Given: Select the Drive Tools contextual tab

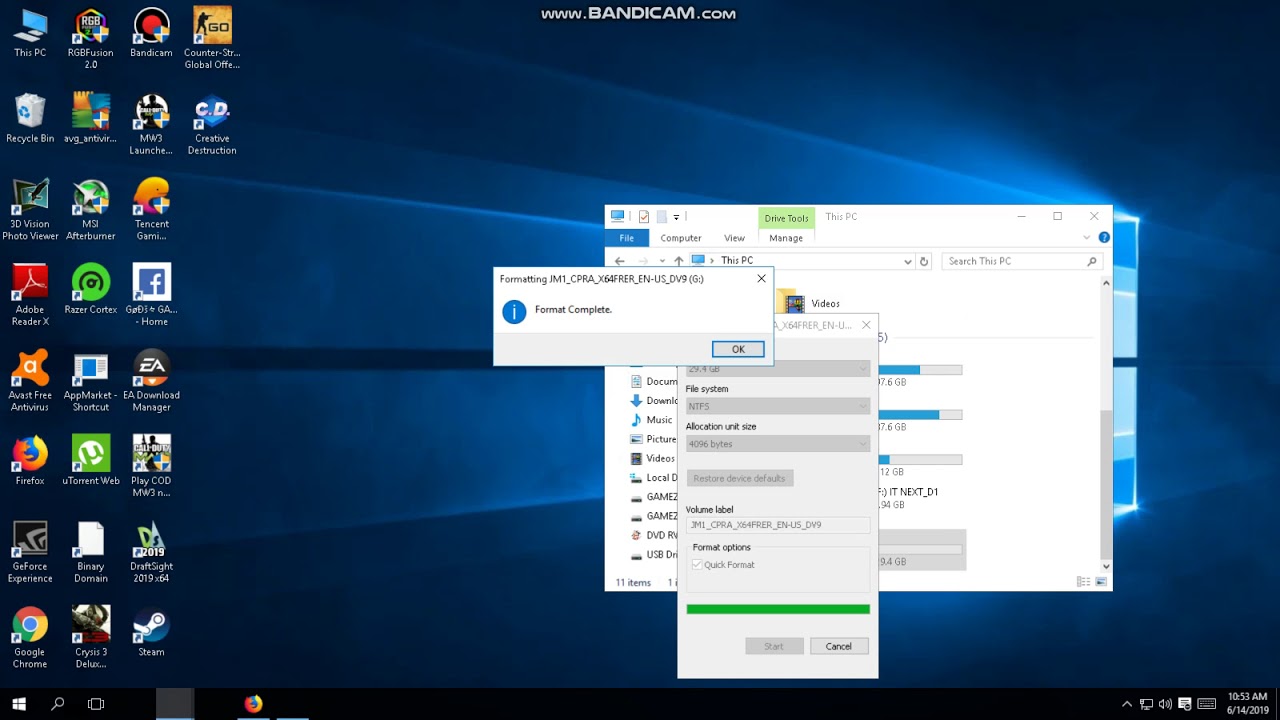Looking at the screenshot, I should click(786, 218).
